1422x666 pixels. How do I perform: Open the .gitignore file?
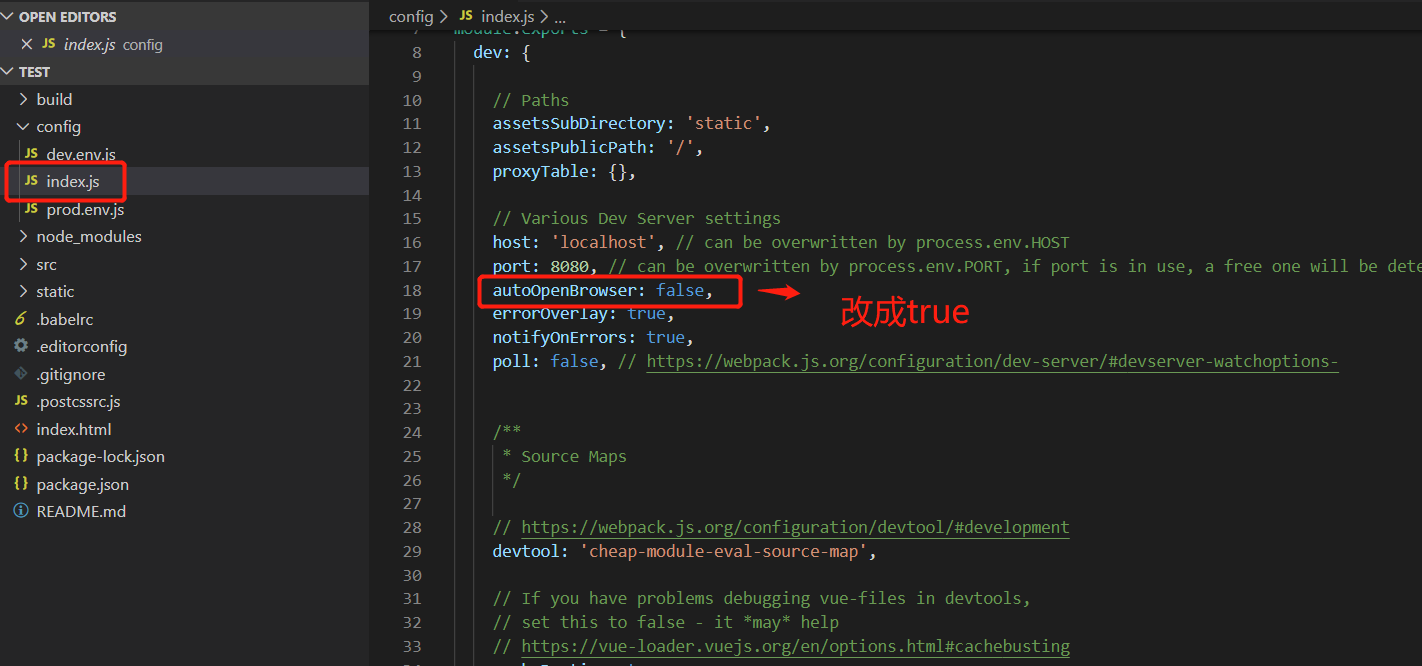[71, 375]
